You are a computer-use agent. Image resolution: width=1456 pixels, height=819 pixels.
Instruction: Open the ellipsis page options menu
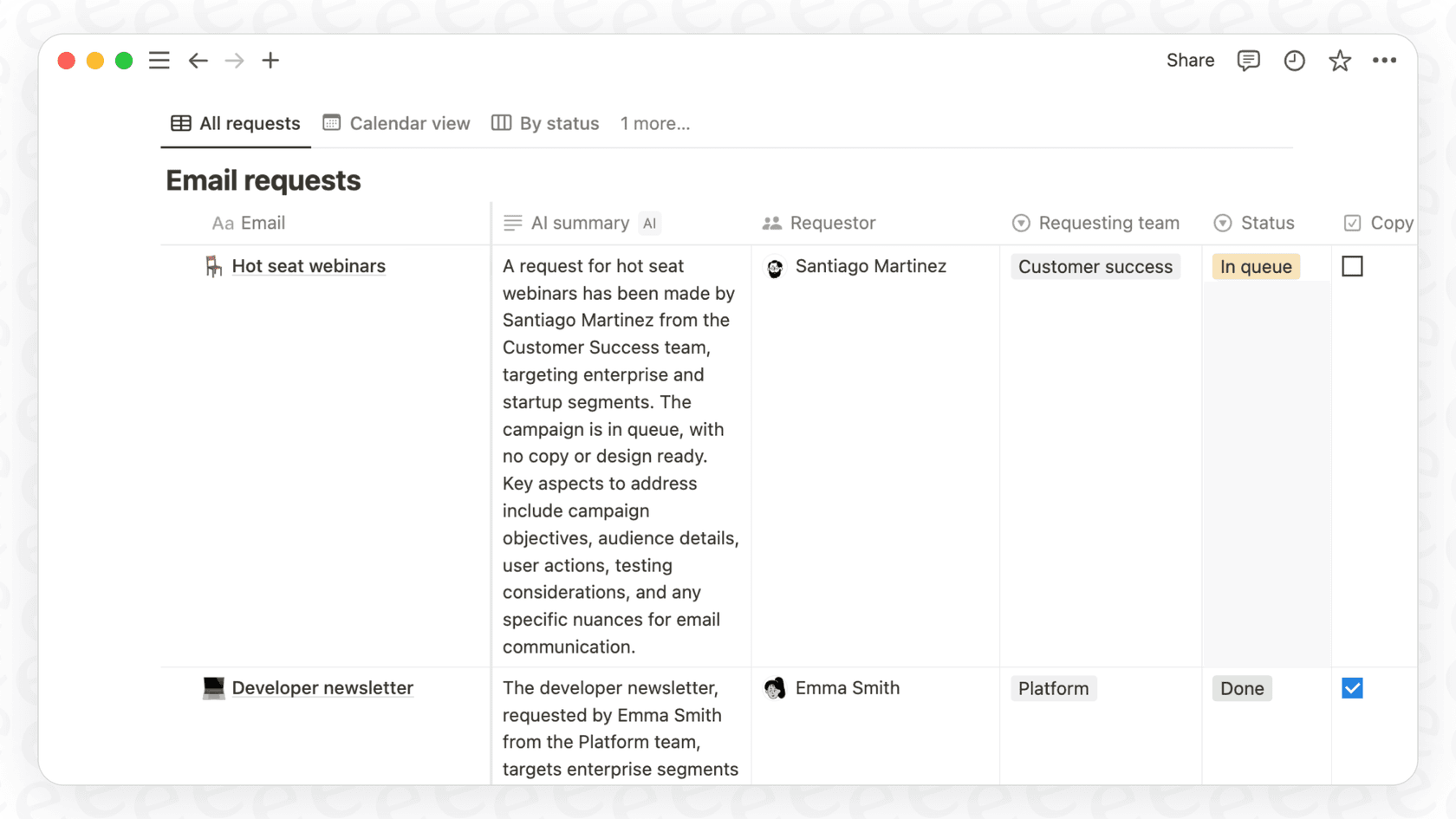click(x=1385, y=60)
